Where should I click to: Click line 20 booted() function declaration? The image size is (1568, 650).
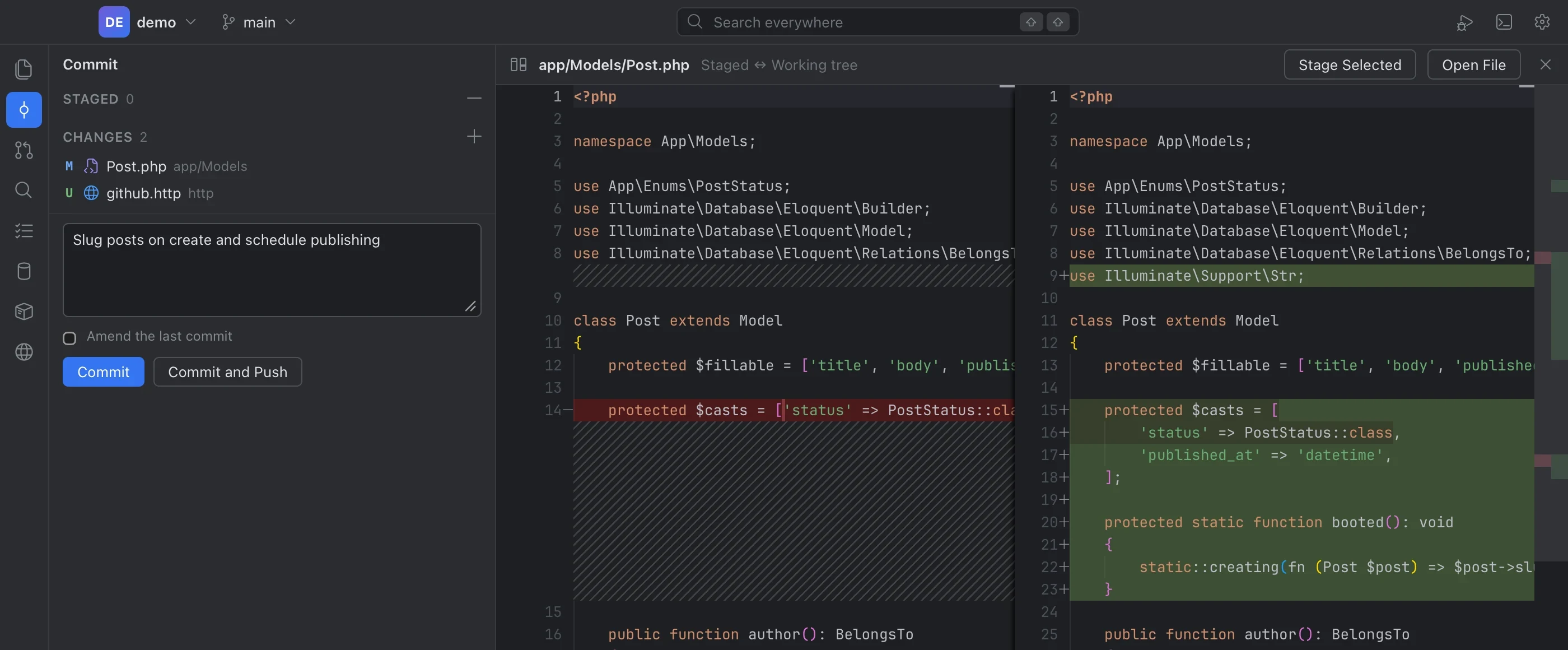pos(1278,522)
